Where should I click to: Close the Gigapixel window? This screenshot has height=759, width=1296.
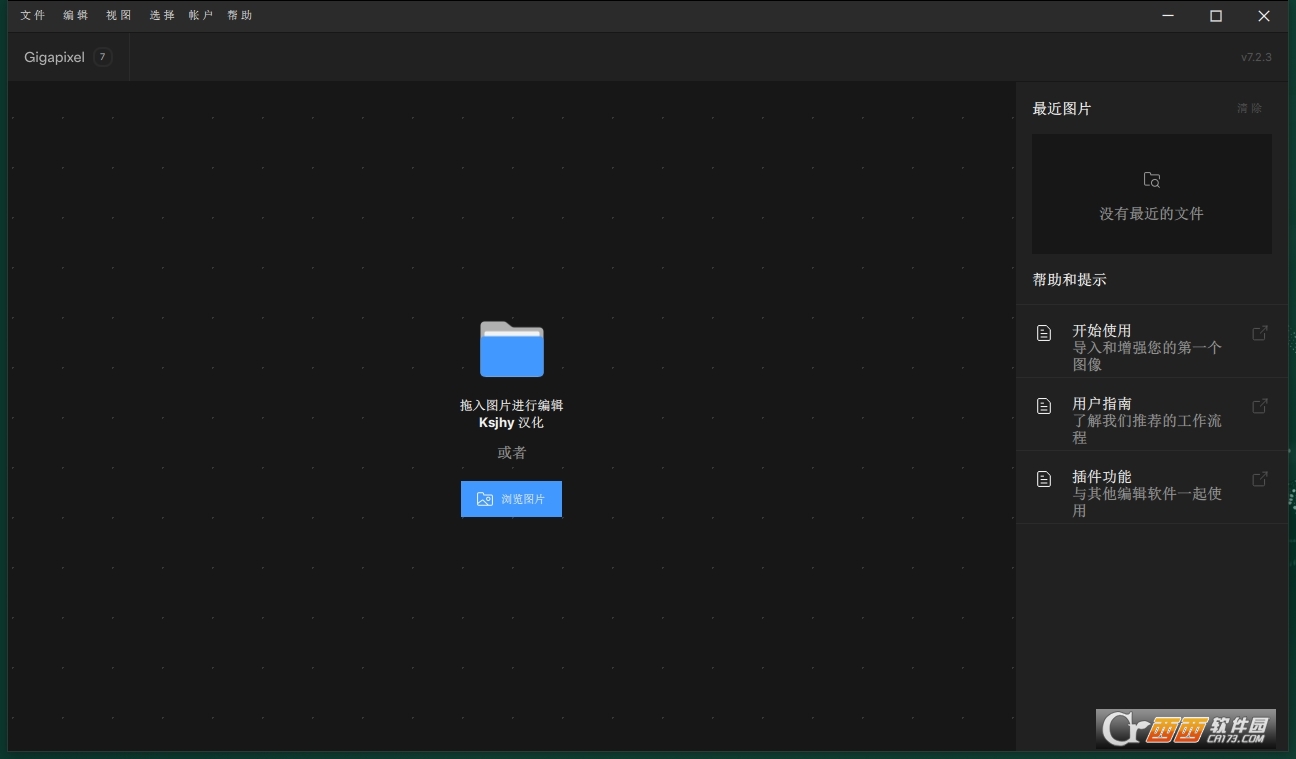coord(1264,16)
